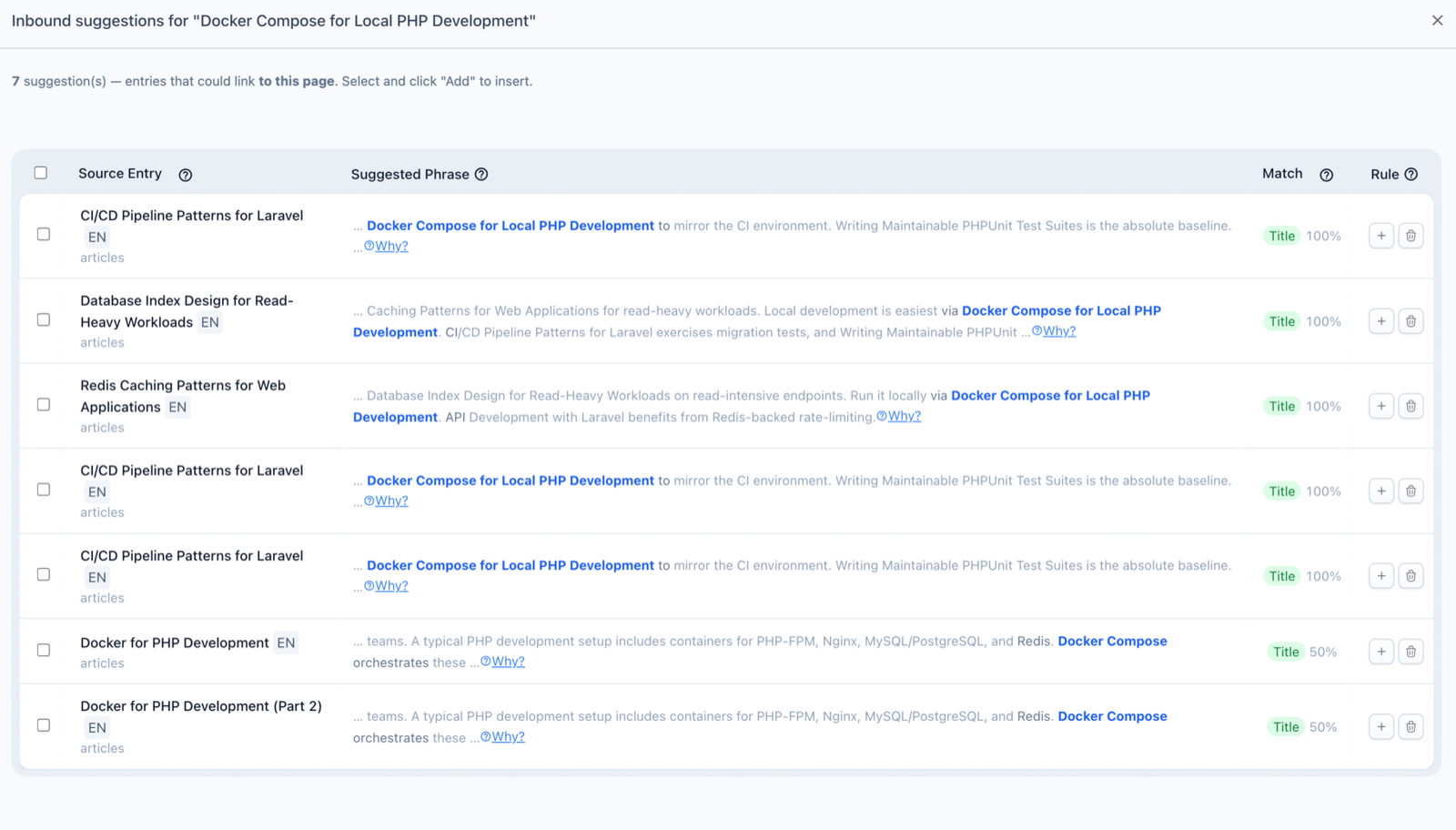Check the Database Index Design for Read-Heavy Workloads row
Viewport: 1456px width, 830px height.
pyautogui.click(x=44, y=319)
